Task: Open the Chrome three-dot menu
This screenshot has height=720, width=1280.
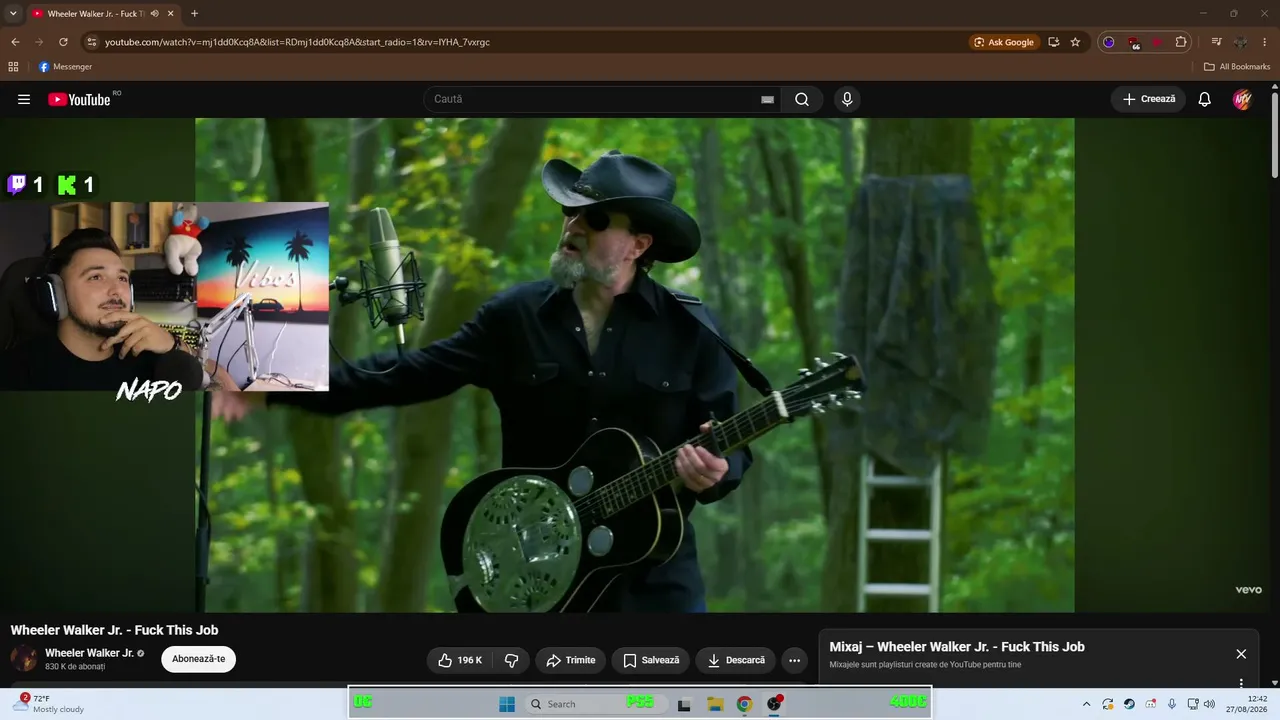Action: [x=1265, y=42]
